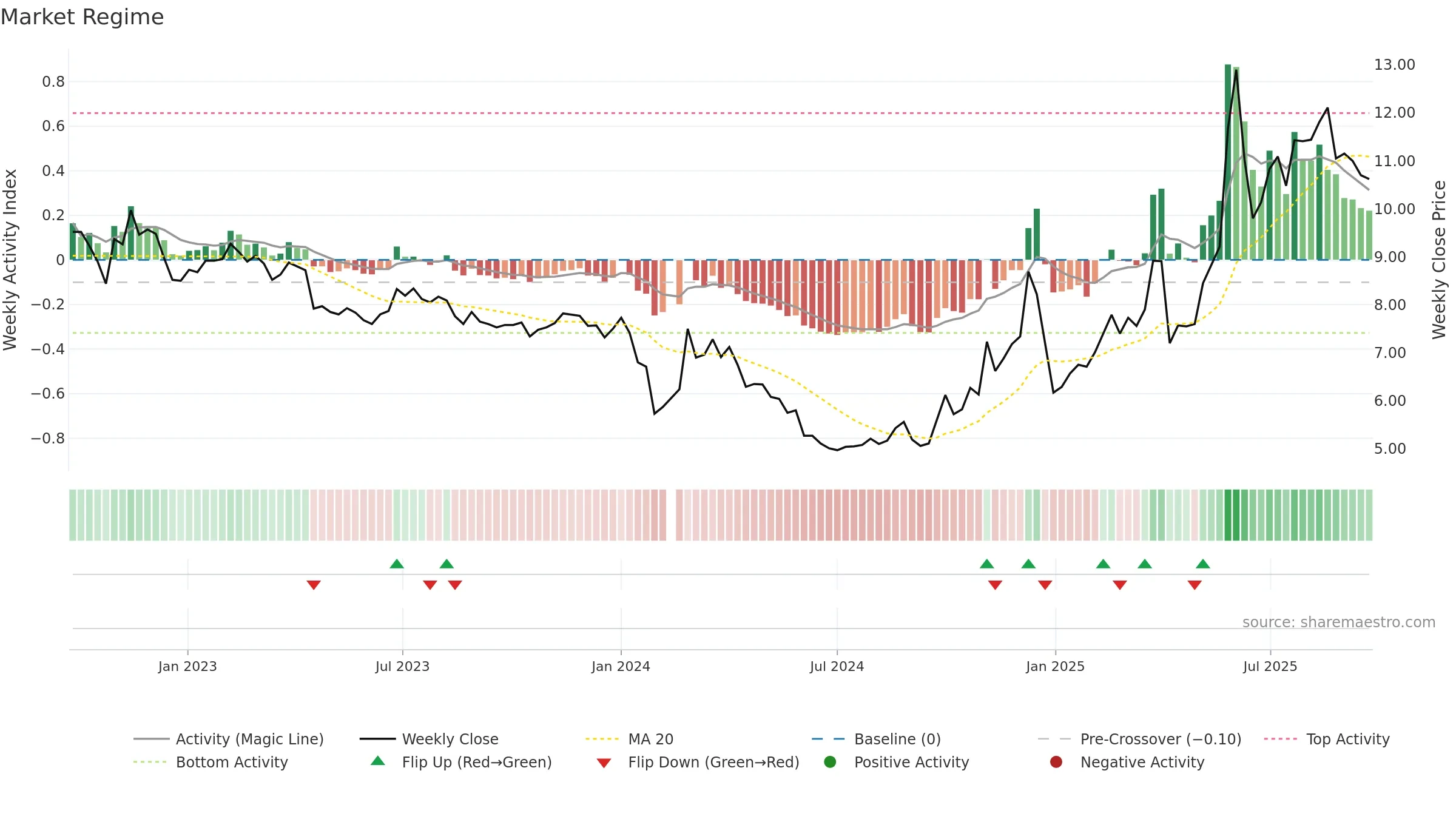Click the Baseline (0) legend entry

(876, 739)
